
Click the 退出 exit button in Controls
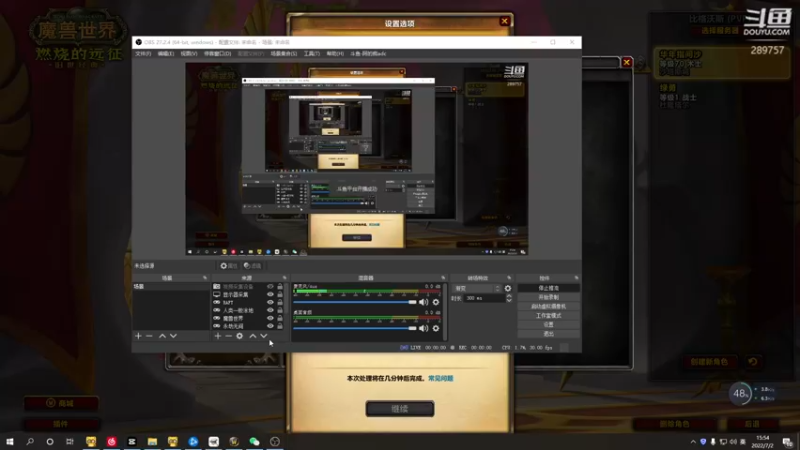548,334
